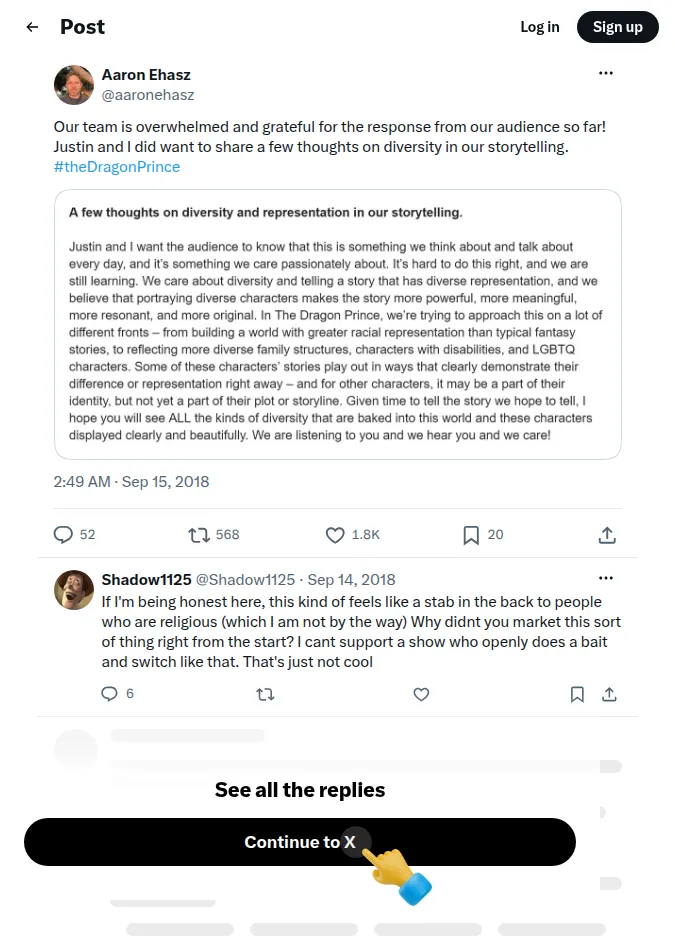
Task: Open Aaron Ehasz's profile picture
Action: [x=73, y=85]
